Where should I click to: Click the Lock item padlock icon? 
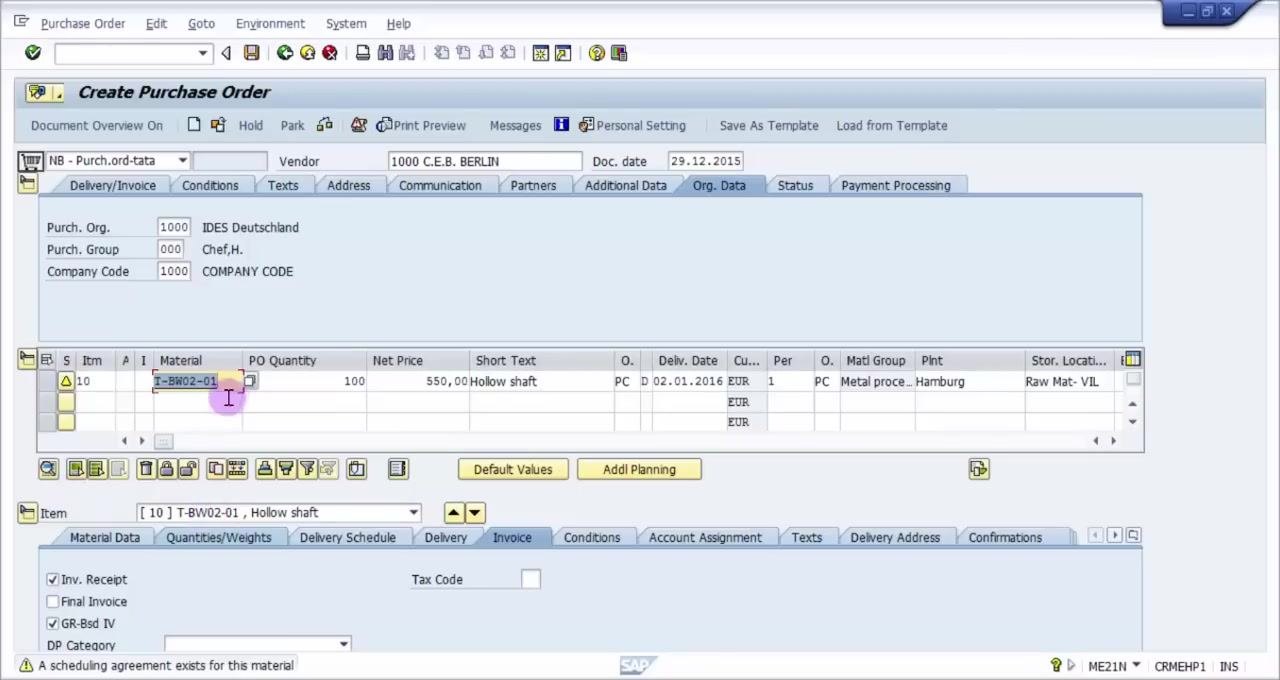point(166,469)
